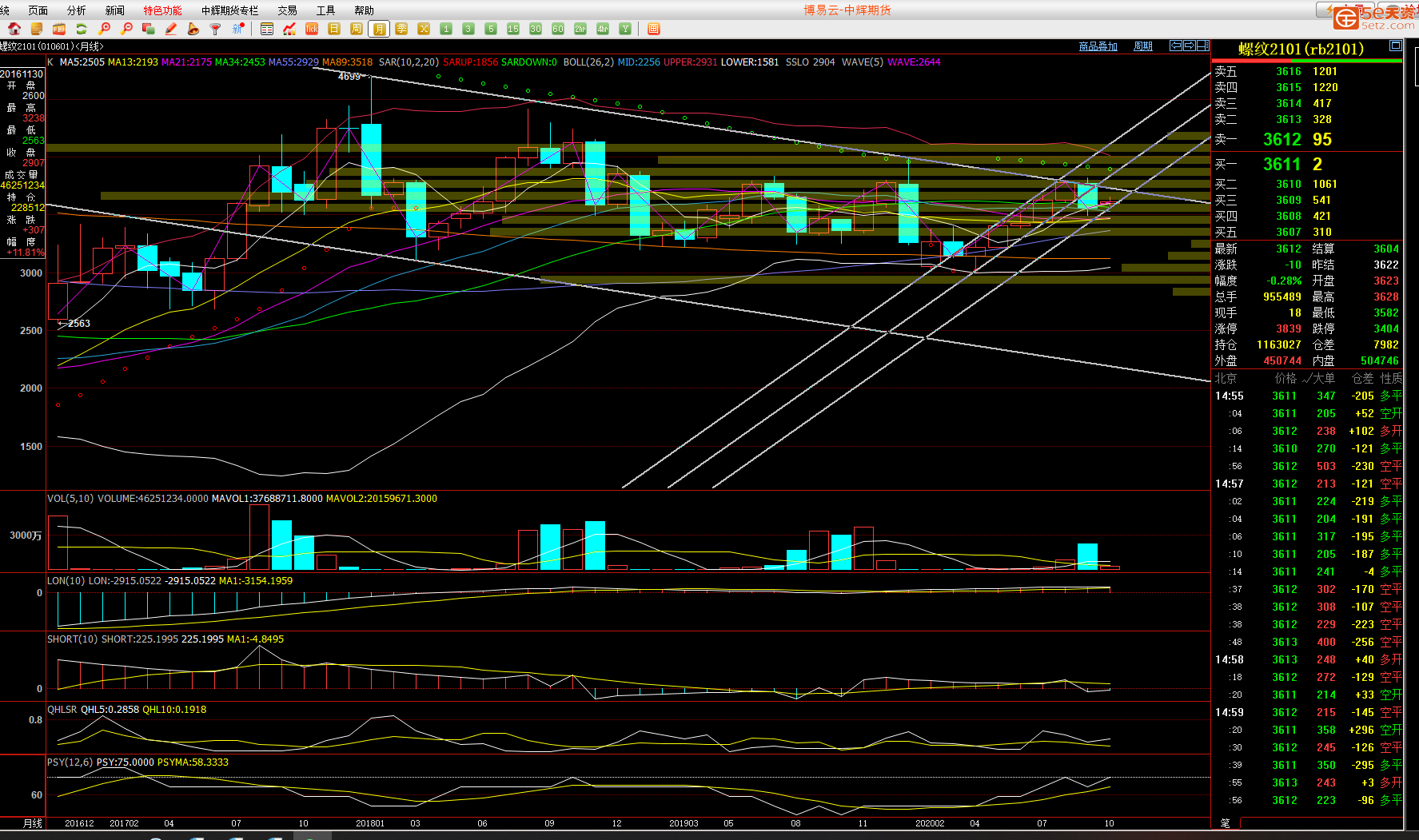Click the green refresh arrows icon
Image resolution: width=1419 pixels, height=840 pixels.
(81, 29)
